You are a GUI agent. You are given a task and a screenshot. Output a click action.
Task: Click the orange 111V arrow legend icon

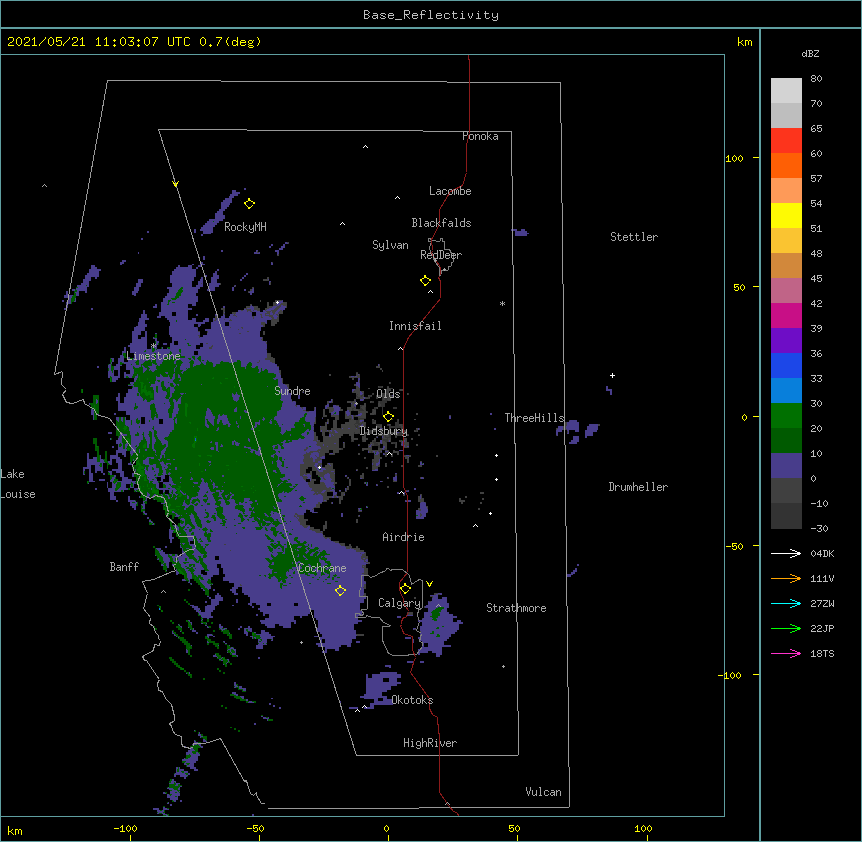coord(786,578)
